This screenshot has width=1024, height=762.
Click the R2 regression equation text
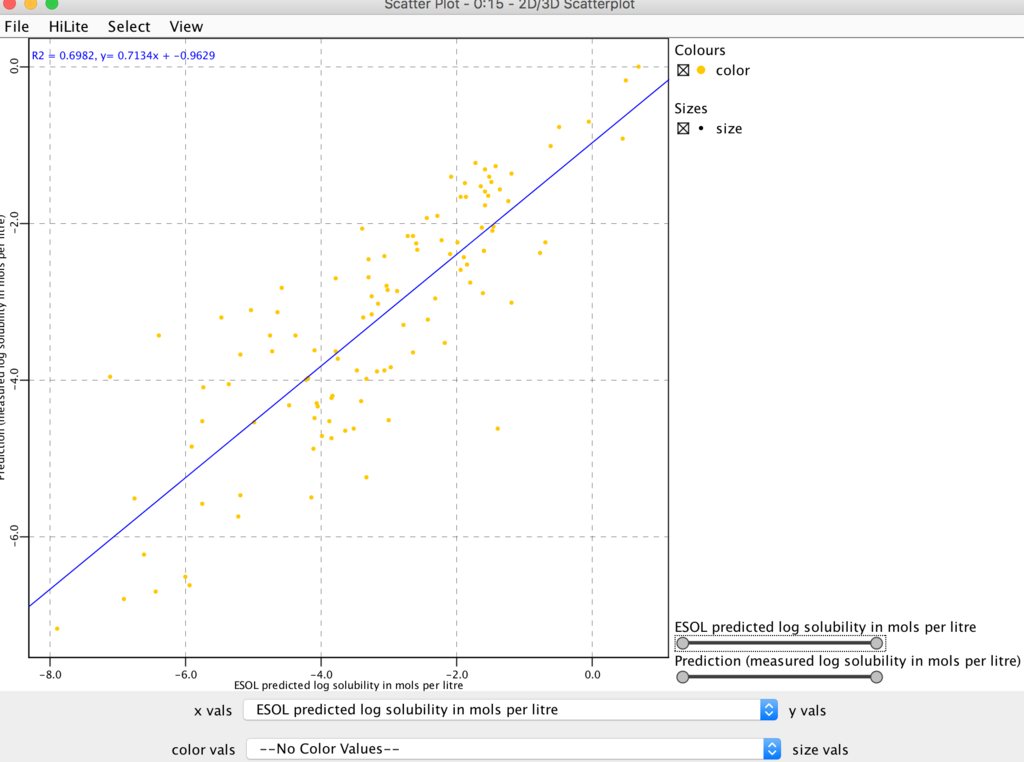(x=123, y=56)
